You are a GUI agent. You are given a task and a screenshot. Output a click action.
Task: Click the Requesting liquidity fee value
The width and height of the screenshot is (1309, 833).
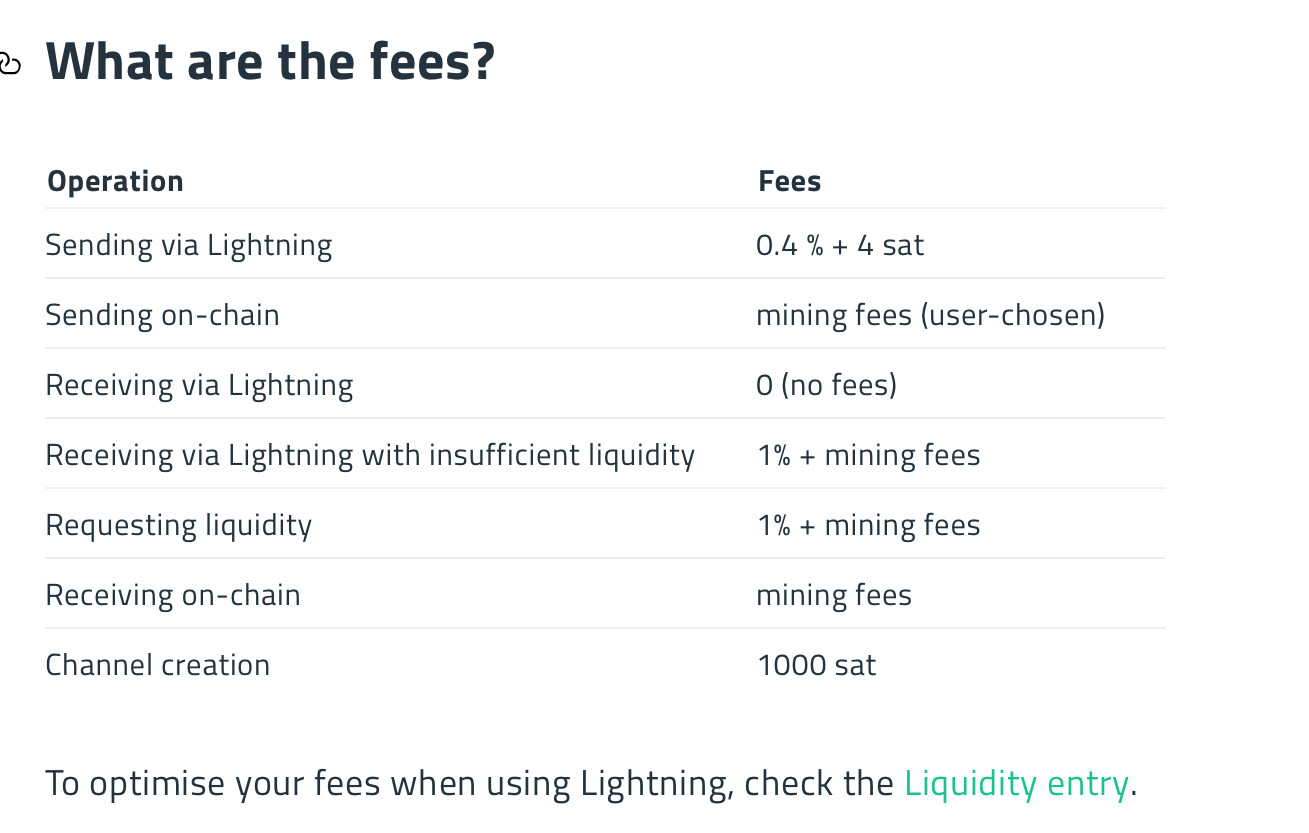[x=868, y=525]
